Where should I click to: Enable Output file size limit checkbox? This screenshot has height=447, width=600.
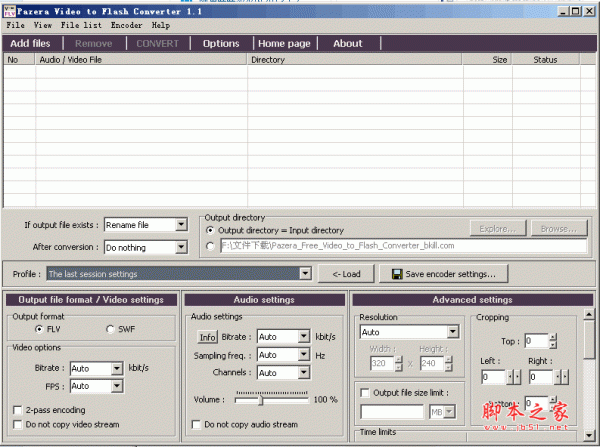tap(365, 393)
